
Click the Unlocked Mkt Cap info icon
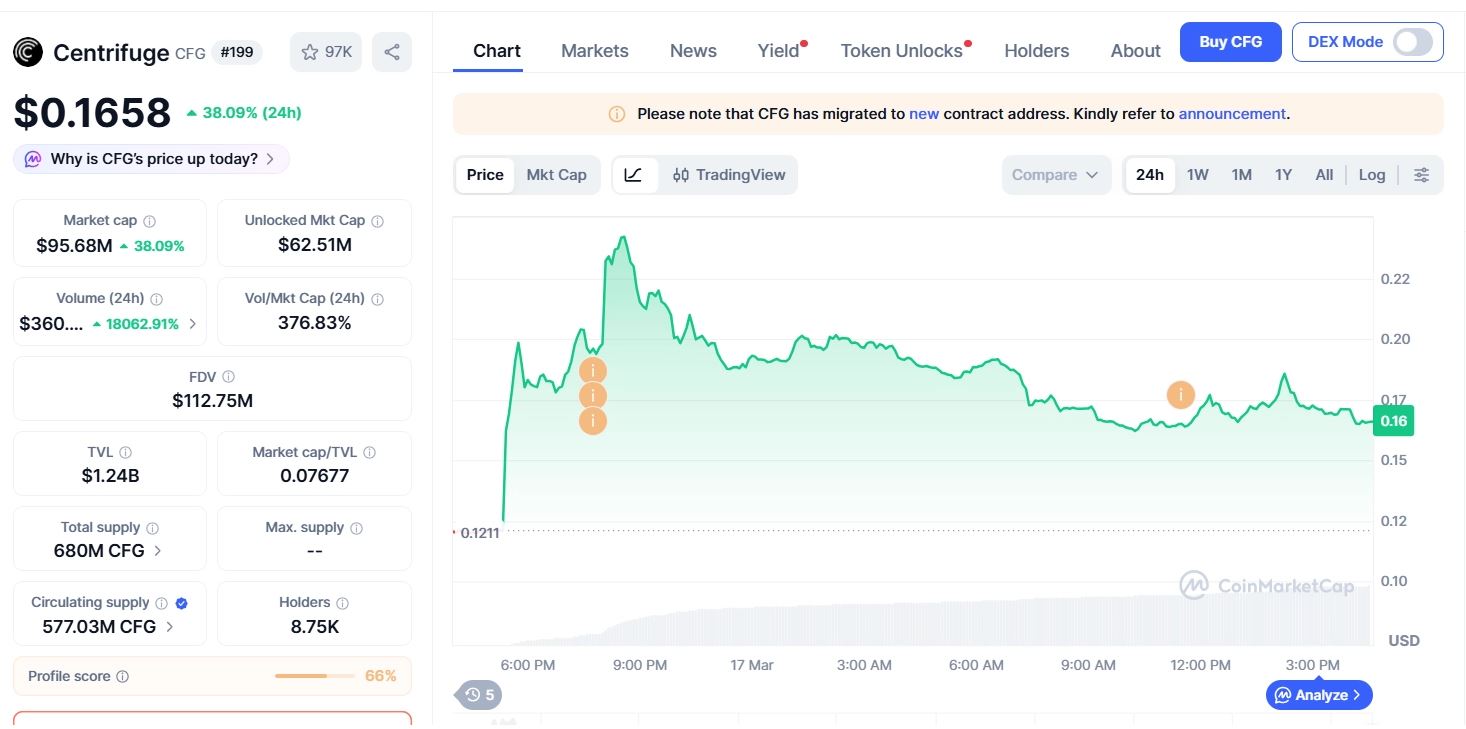[x=378, y=221]
